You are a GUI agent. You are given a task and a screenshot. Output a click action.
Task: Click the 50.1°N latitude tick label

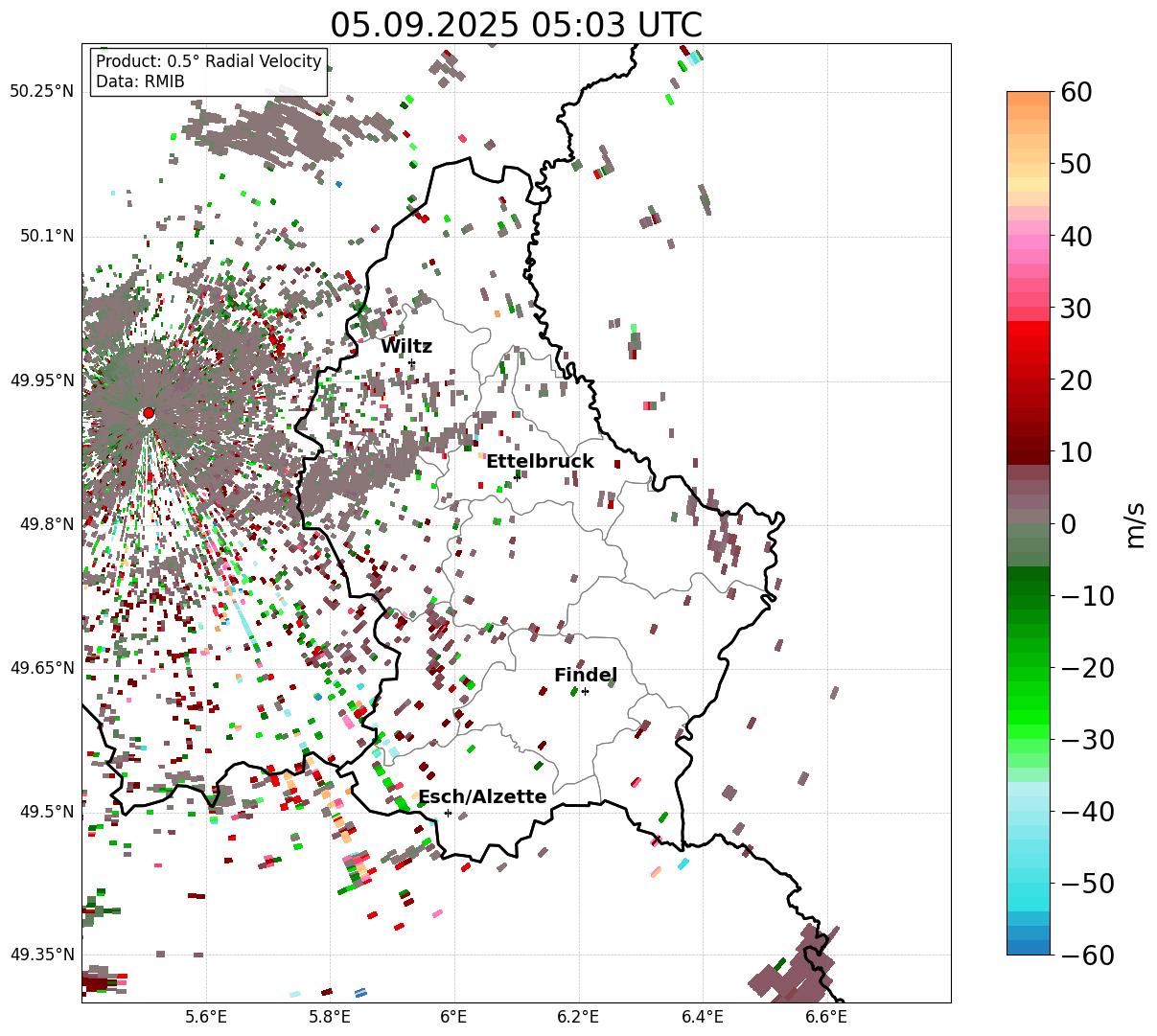click(x=46, y=236)
